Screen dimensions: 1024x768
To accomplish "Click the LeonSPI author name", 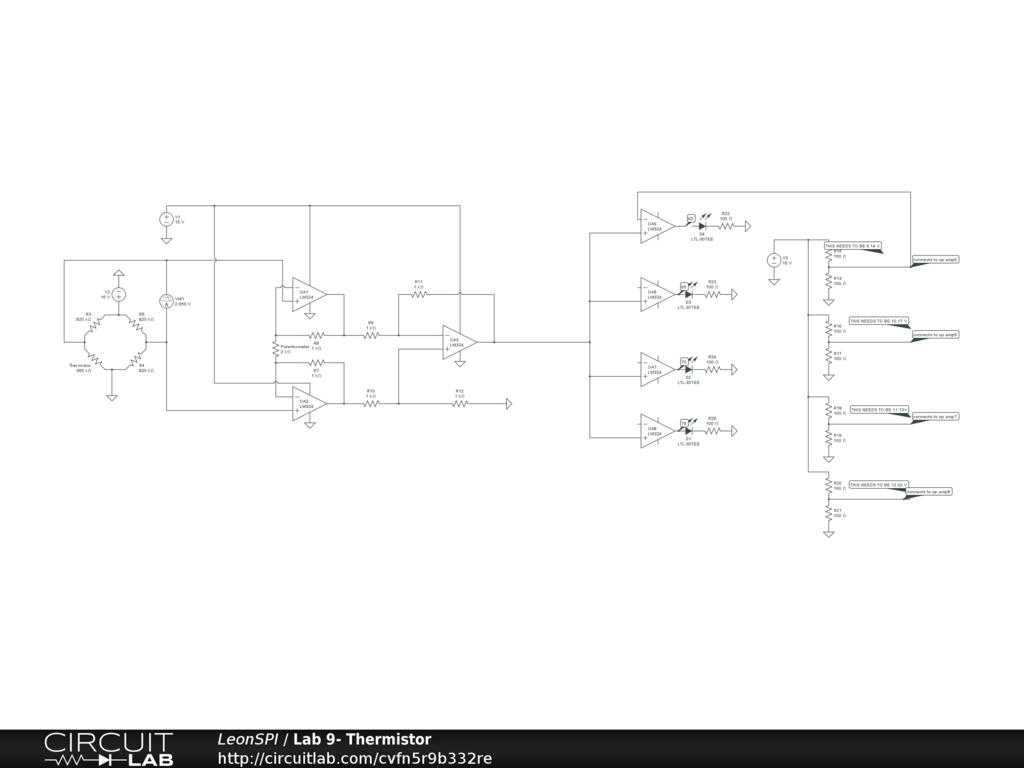I will click(247, 739).
